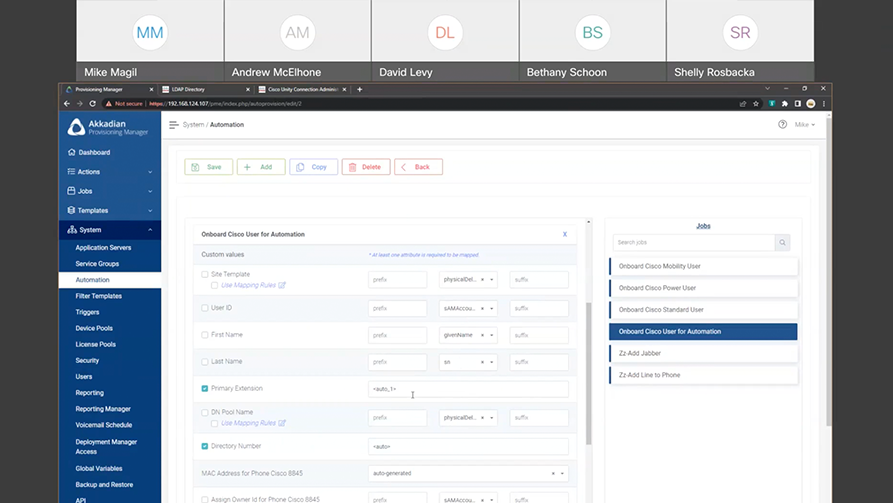
Task: Click the form panel vertical scrollbar
Action: click(x=588, y=373)
